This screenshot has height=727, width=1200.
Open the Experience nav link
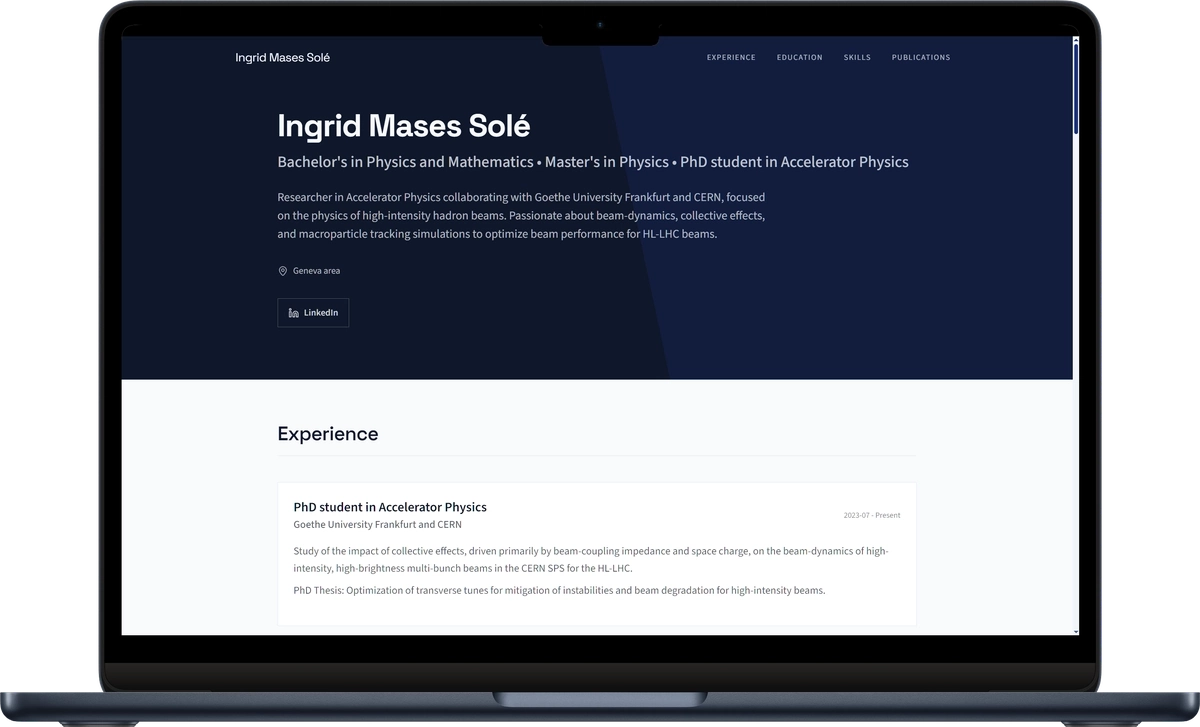pyautogui.click(x=731, y=58)
